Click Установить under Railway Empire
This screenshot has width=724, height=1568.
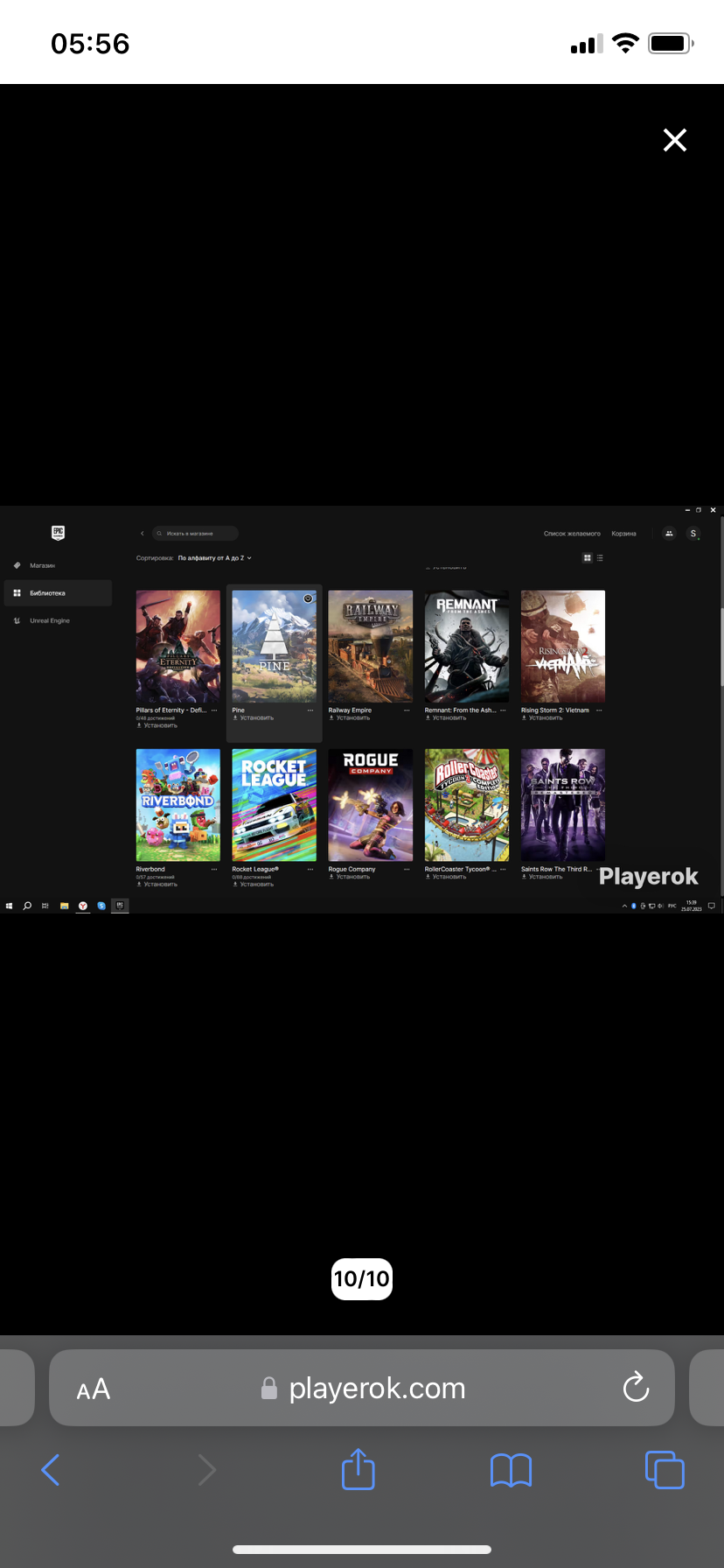pos(350,717)
